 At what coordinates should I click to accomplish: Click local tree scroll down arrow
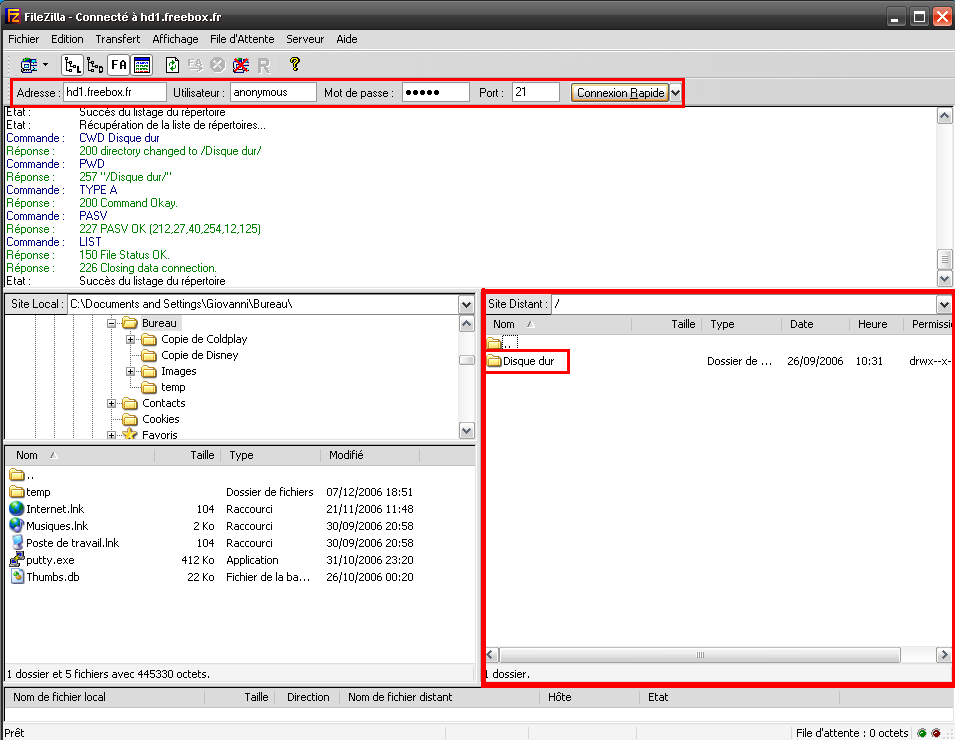[467, 431]
